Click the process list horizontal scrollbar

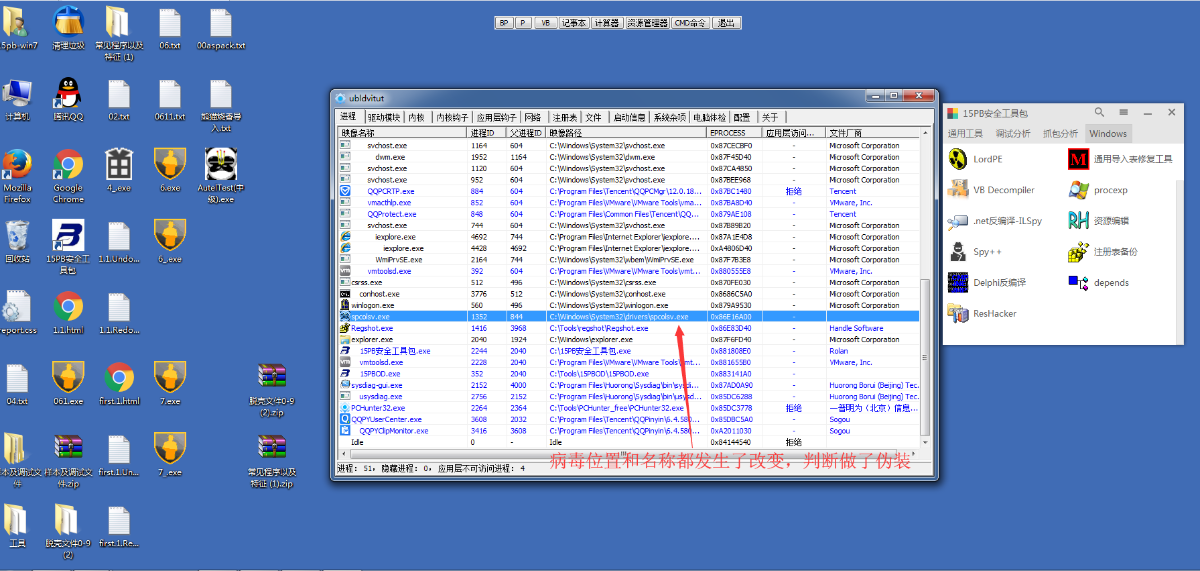point(628,454)
